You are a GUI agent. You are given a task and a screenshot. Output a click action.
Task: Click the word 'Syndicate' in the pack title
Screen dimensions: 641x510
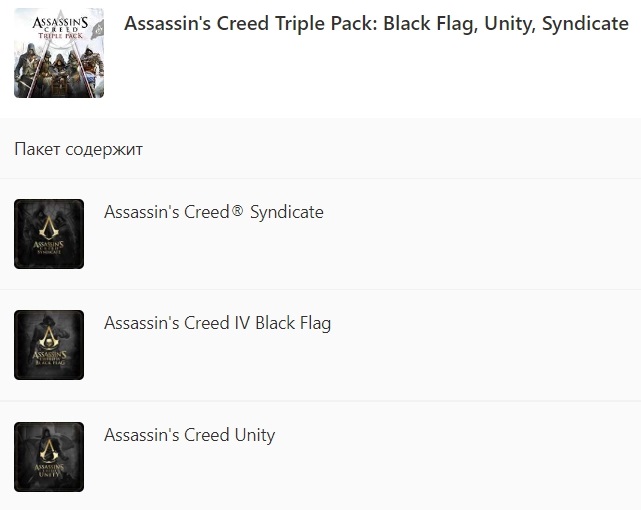click(x=585, y=24)
